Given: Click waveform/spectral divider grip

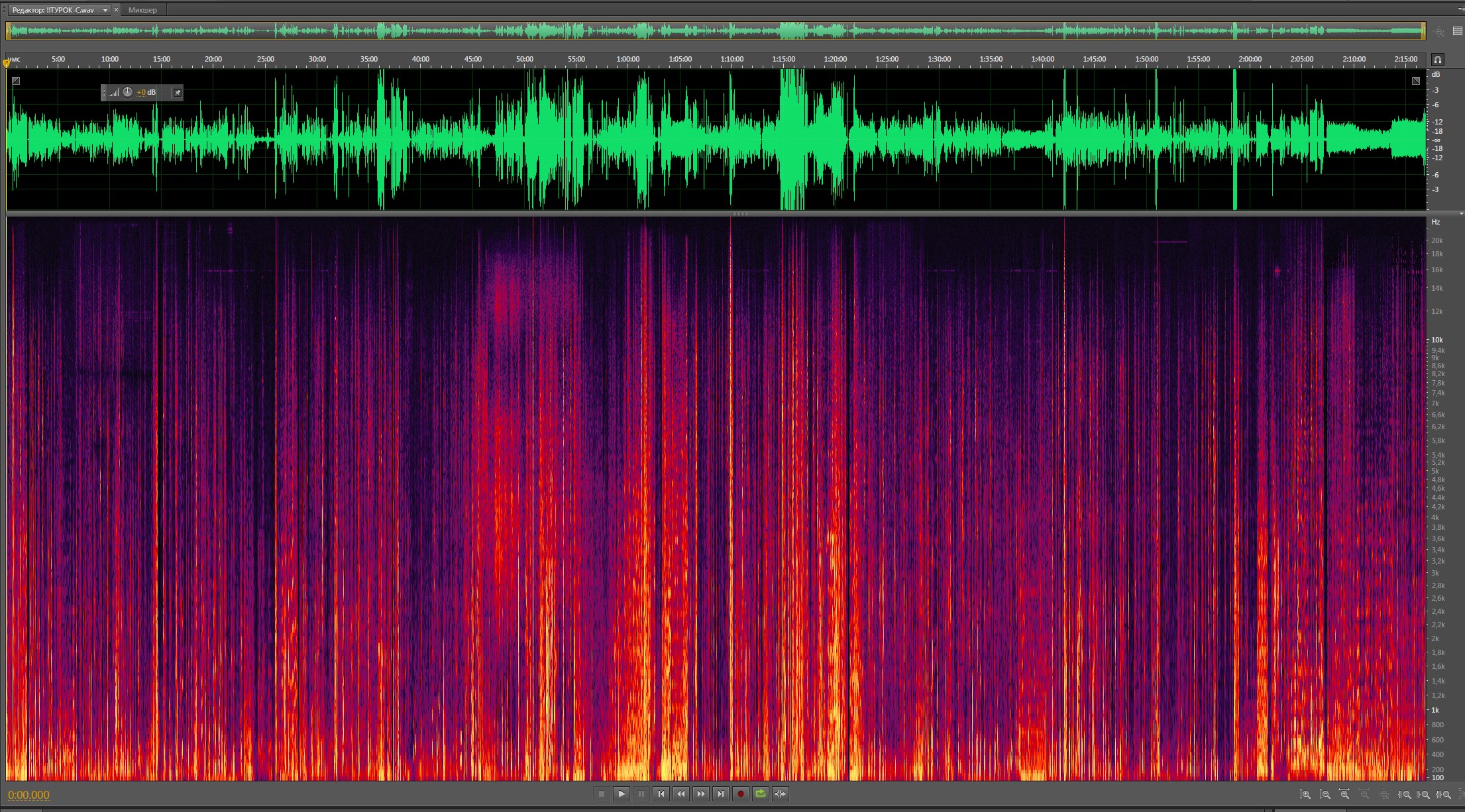Looking at the screenshot, I should (741, 214).
